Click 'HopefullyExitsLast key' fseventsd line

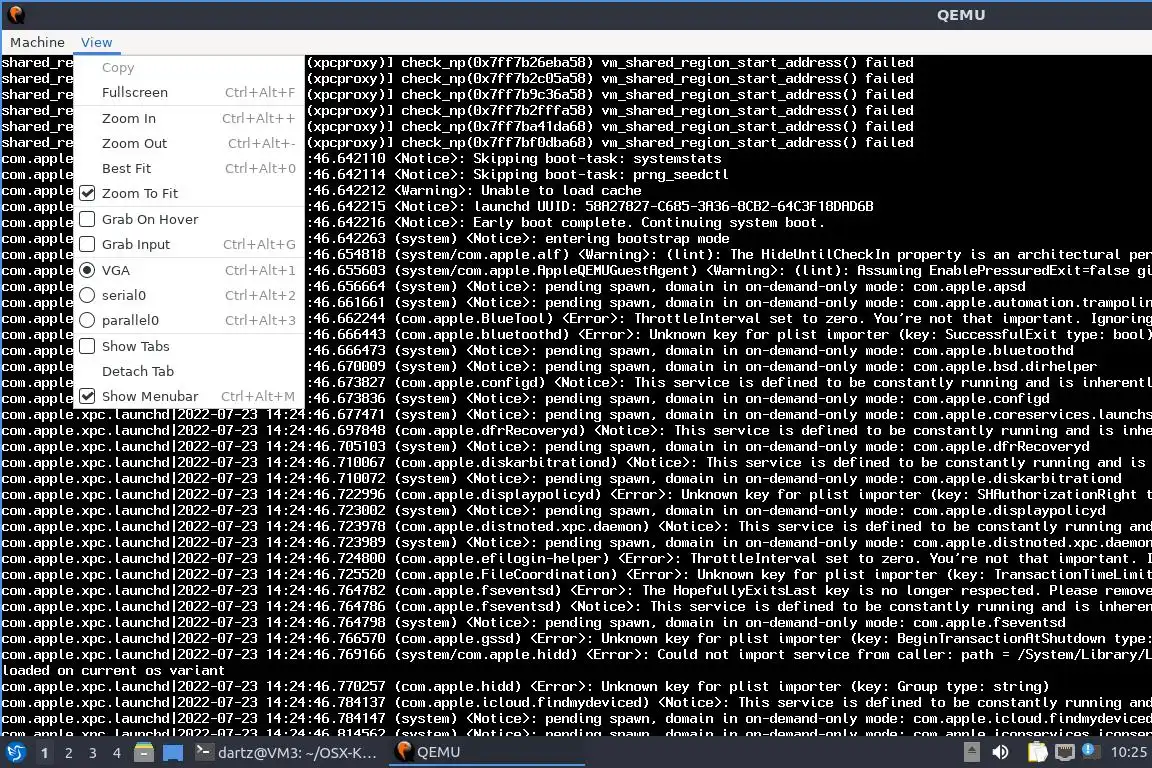576,590
